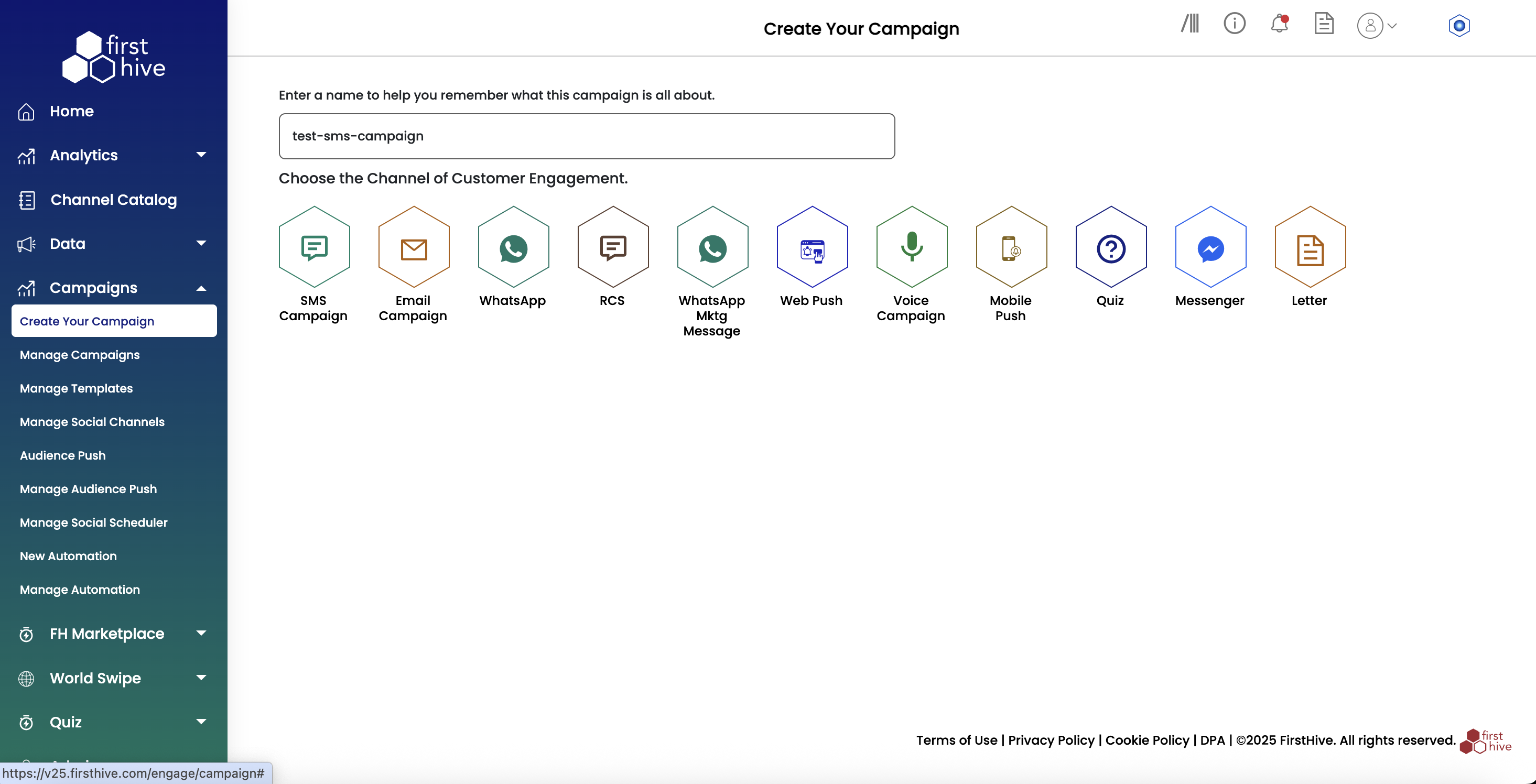
Task: Open the notifications bell icon
Action: (x=1280, y=24)
